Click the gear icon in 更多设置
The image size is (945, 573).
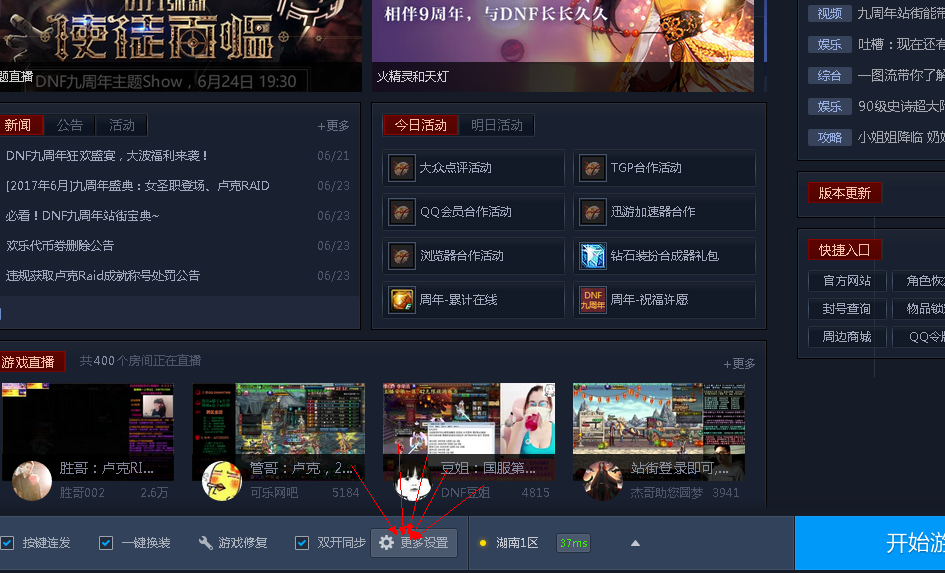click(x=386, y=543)
